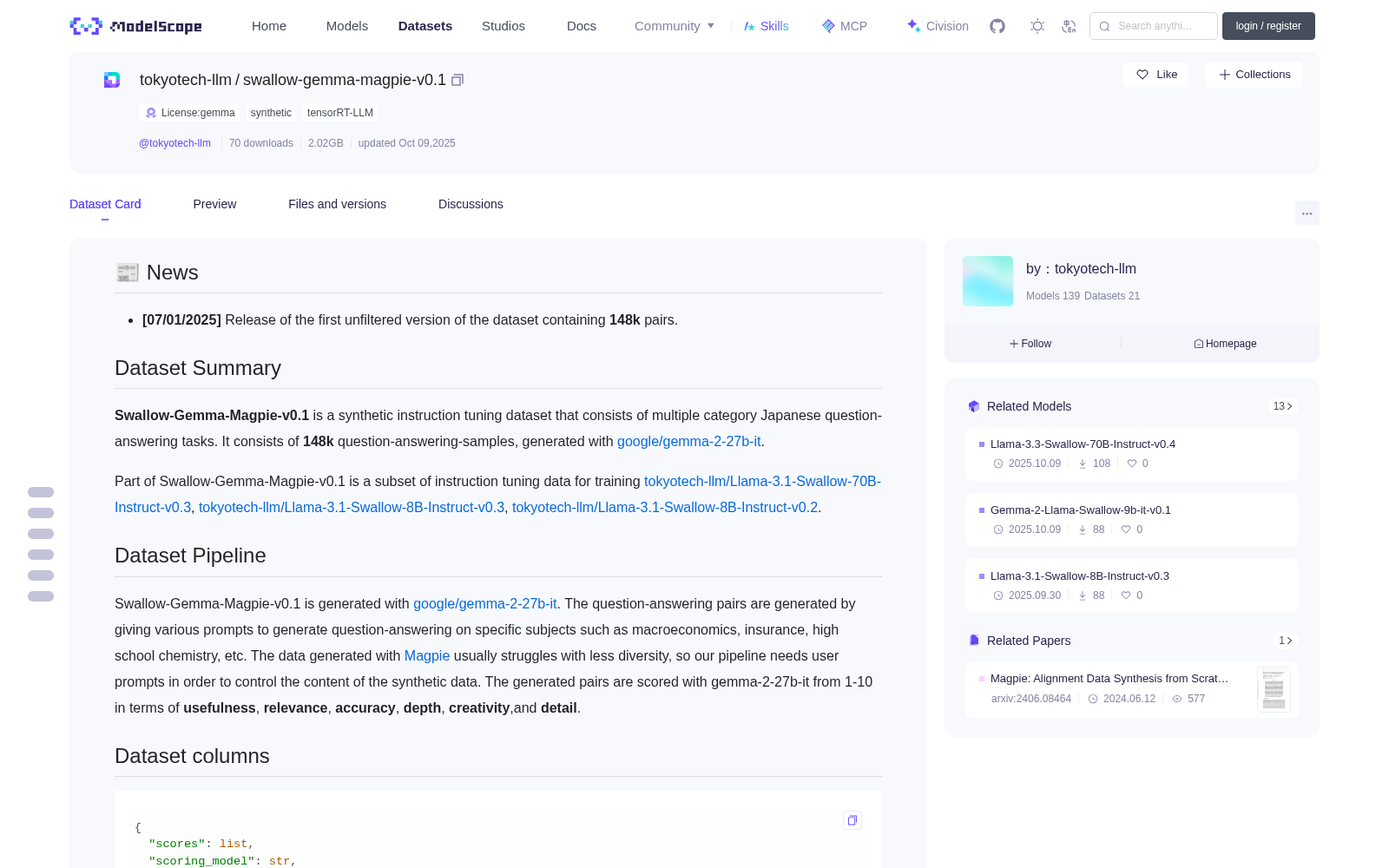Click the synthetic tag
The width and height of the screenshot is (1389, 868).
[271, 113]
